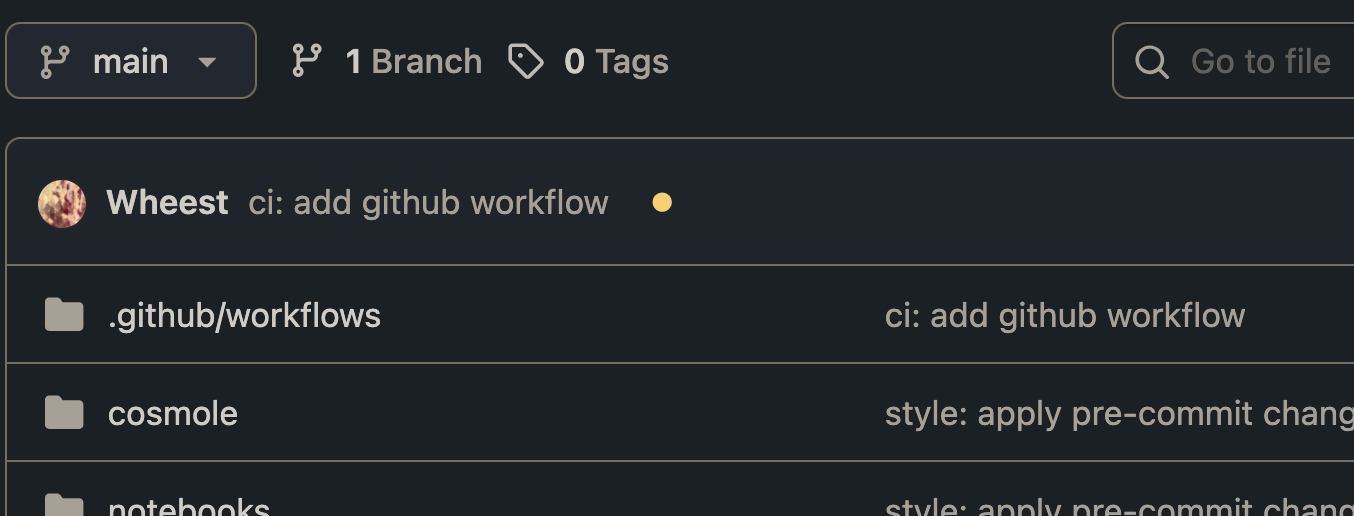Screen dimensions: 1354x516
Task: Click the notebooks folder icon
Action: coord(65,505)
